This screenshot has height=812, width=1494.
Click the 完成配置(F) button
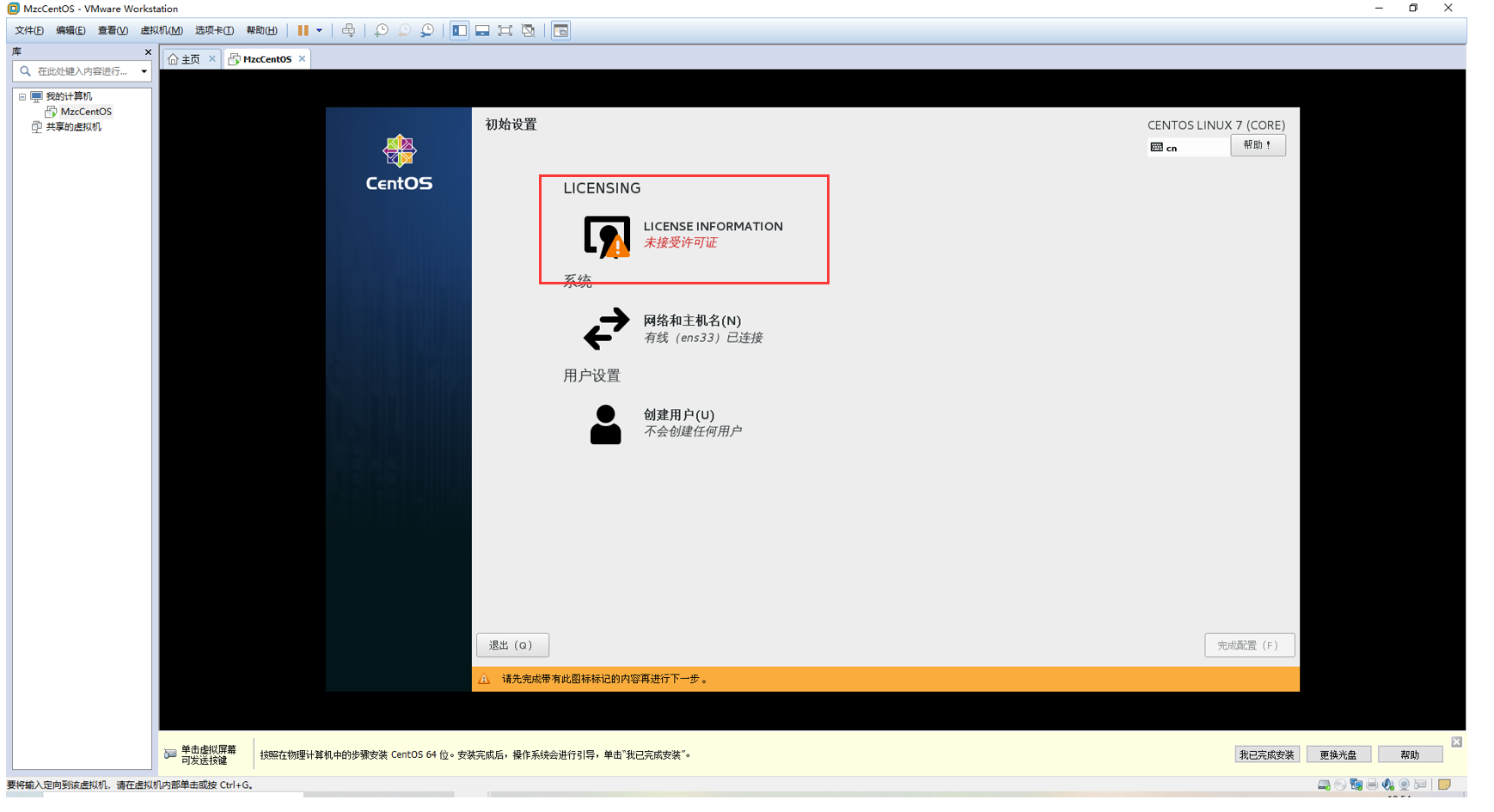pos(1249,645)
